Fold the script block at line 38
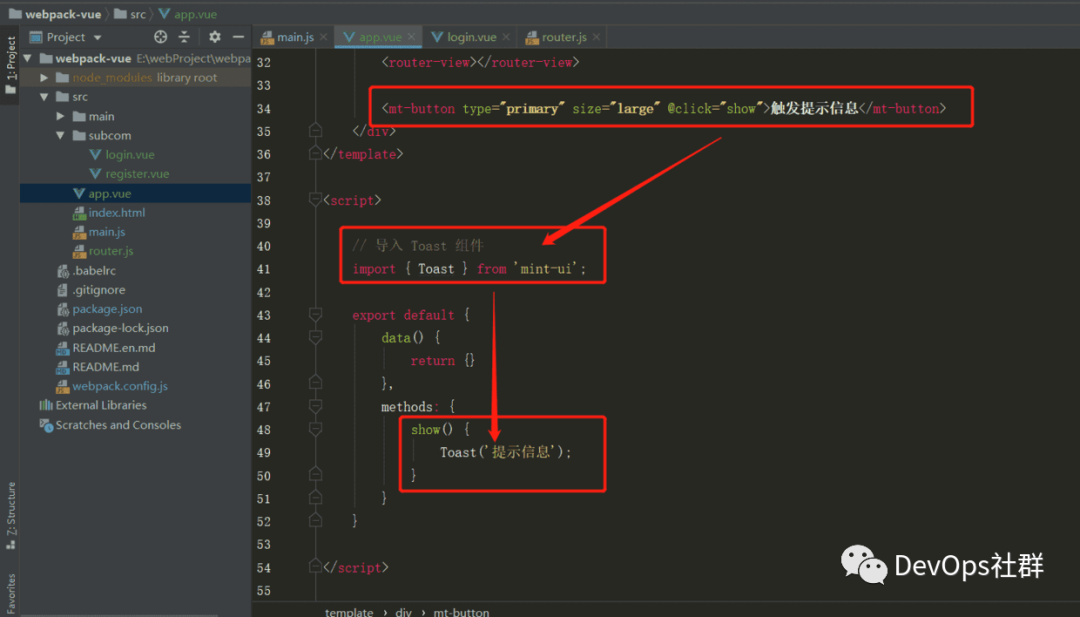This screenshot has width=1080, height=617. point(315,200)
